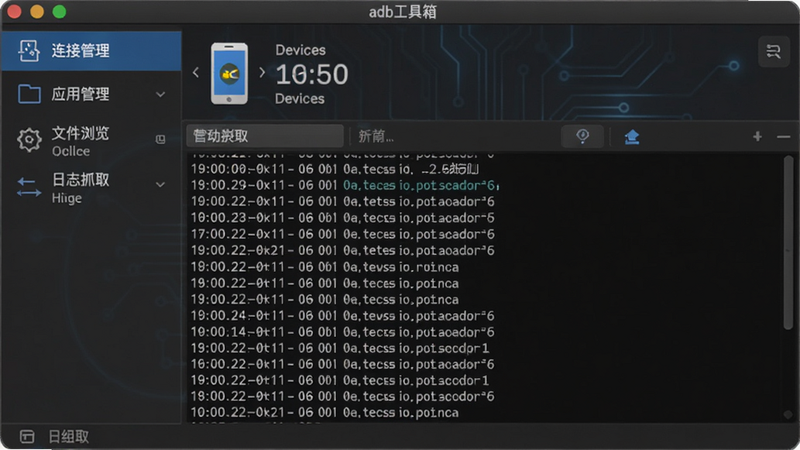
Task: Expand the 应用管理 chevron
Action: point(160,94)
